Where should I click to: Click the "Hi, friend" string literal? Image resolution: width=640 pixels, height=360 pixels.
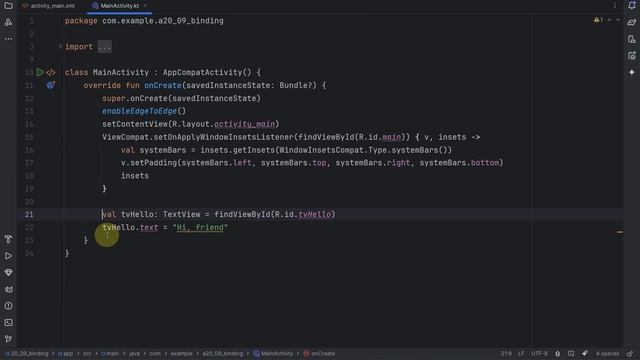point(200,227)
